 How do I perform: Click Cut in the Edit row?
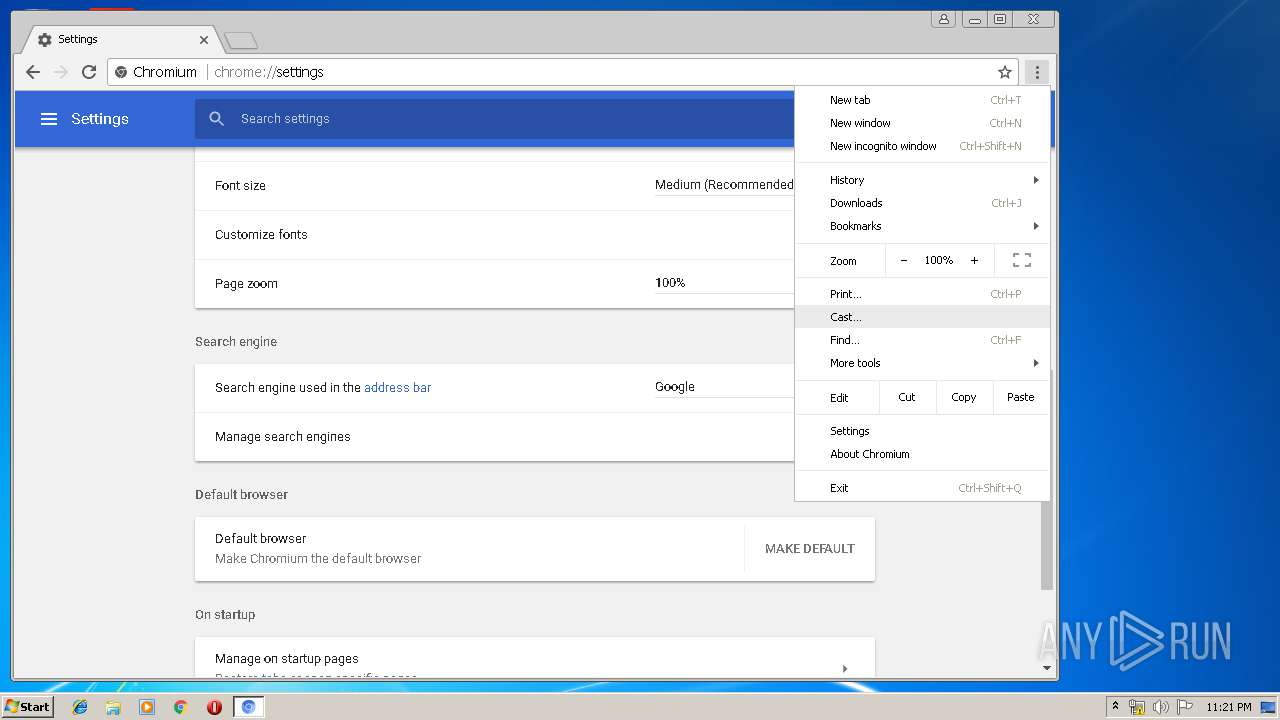click(x=907, y=397)
